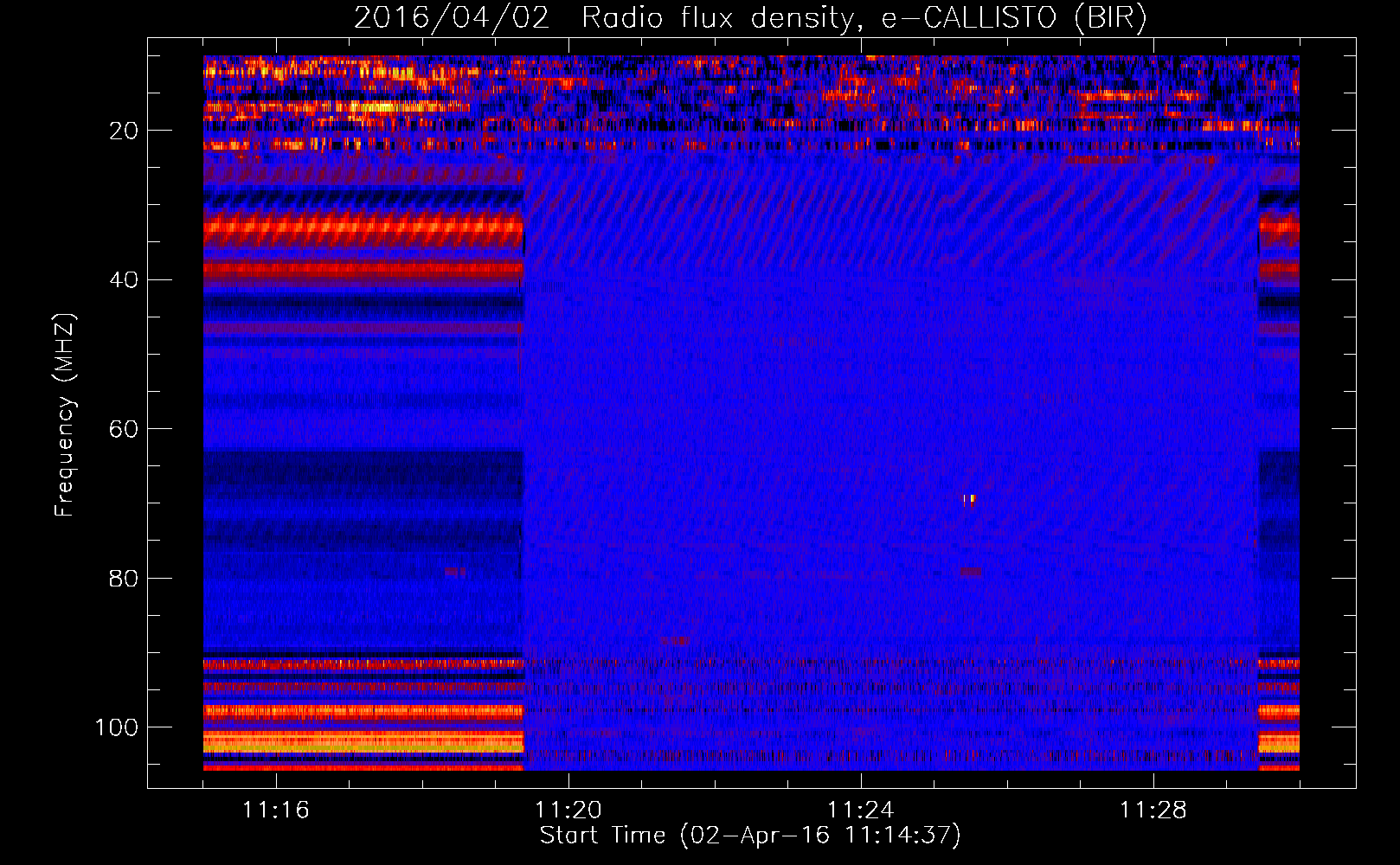Click the 11:20 time axis label

click(x=568, y=811)
